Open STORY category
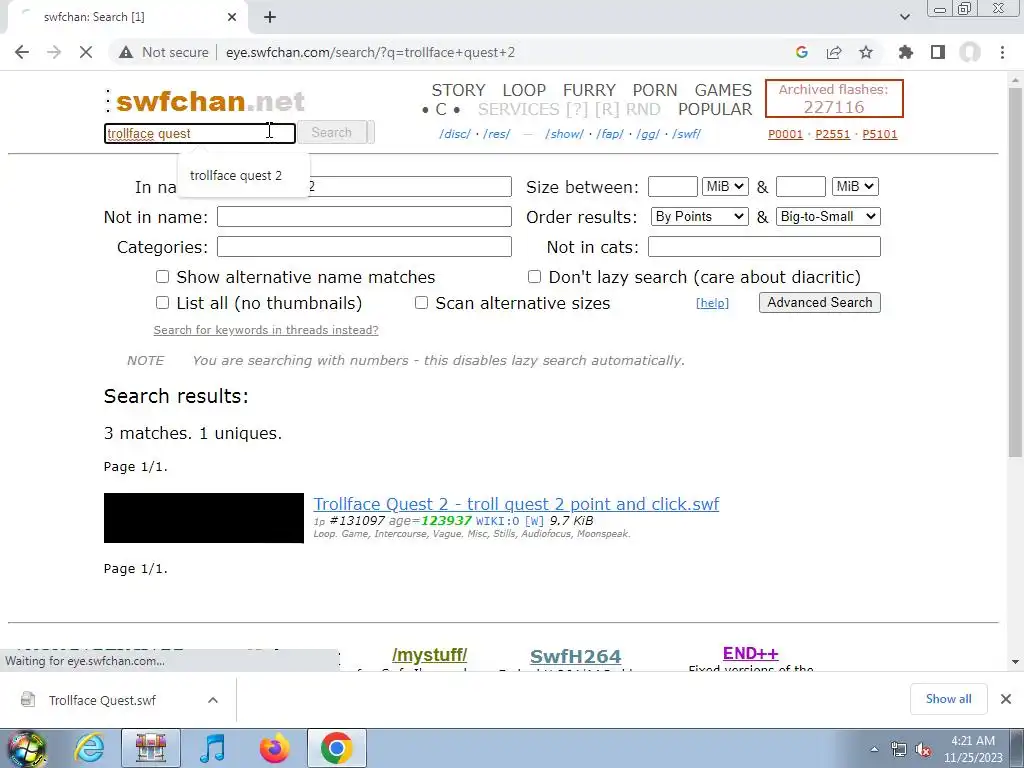Image resolution: width=1024 pixels, height=768 pixels. (458, 90)
